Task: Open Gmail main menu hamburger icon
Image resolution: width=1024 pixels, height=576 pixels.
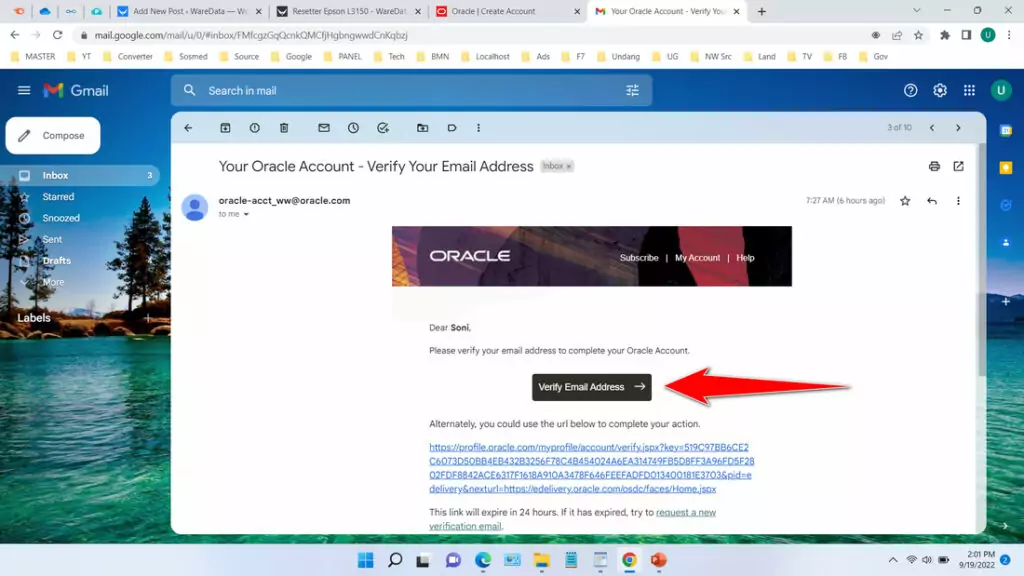Action: click(24, 90)
